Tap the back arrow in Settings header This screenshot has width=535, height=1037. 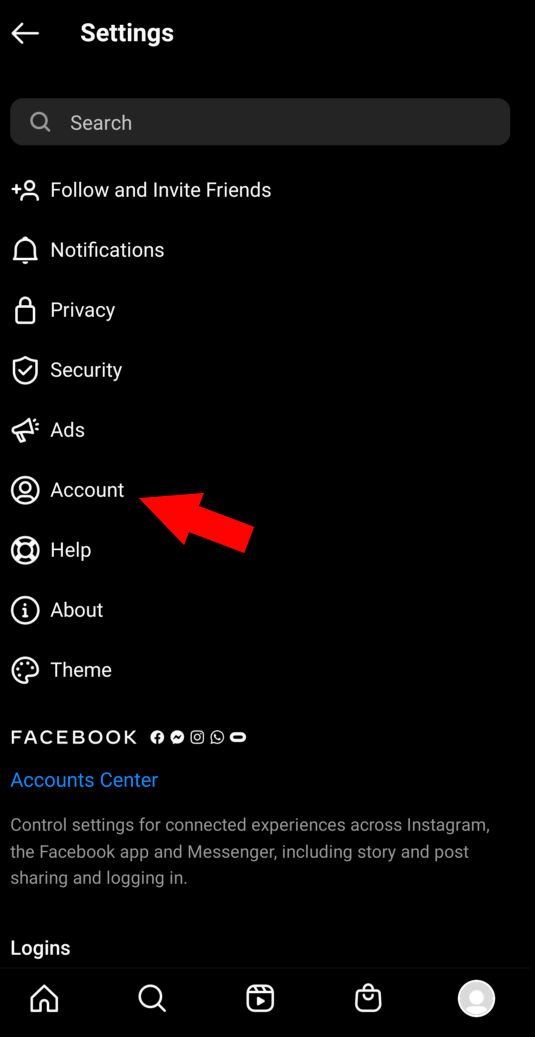25,33
